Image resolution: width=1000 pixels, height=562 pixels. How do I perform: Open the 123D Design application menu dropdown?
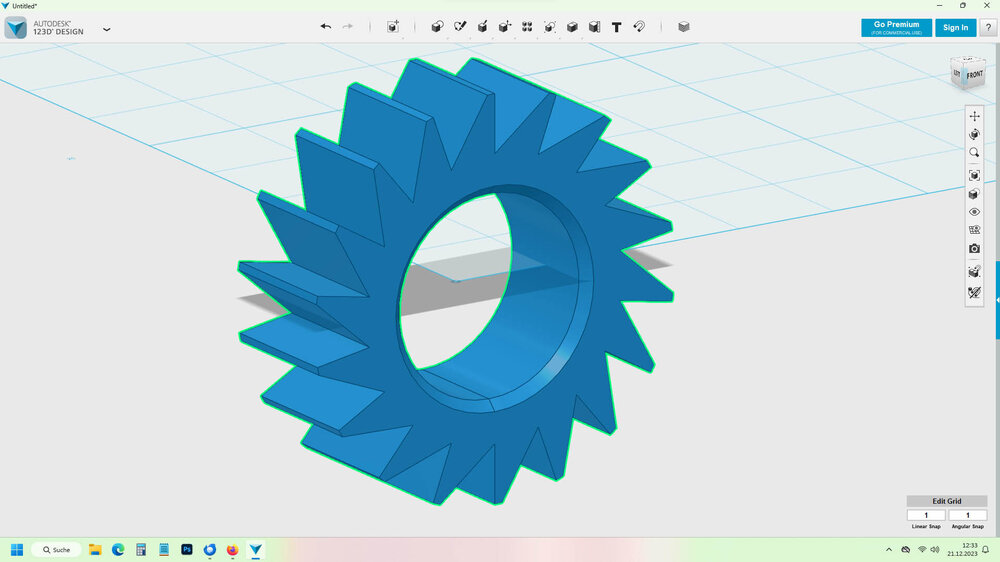coord(107,29)
